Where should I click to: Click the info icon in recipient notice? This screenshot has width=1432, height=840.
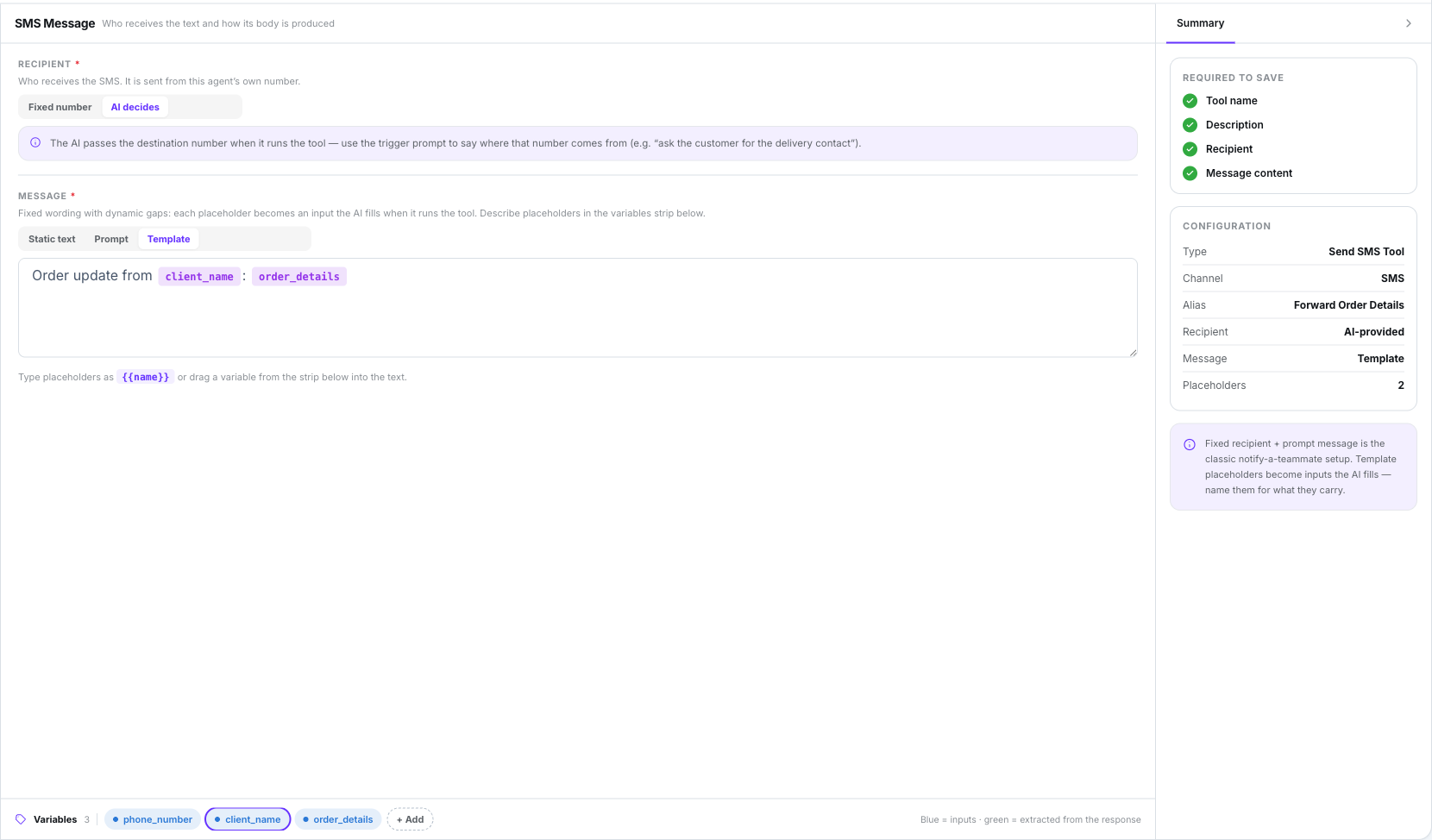point(35,142)
